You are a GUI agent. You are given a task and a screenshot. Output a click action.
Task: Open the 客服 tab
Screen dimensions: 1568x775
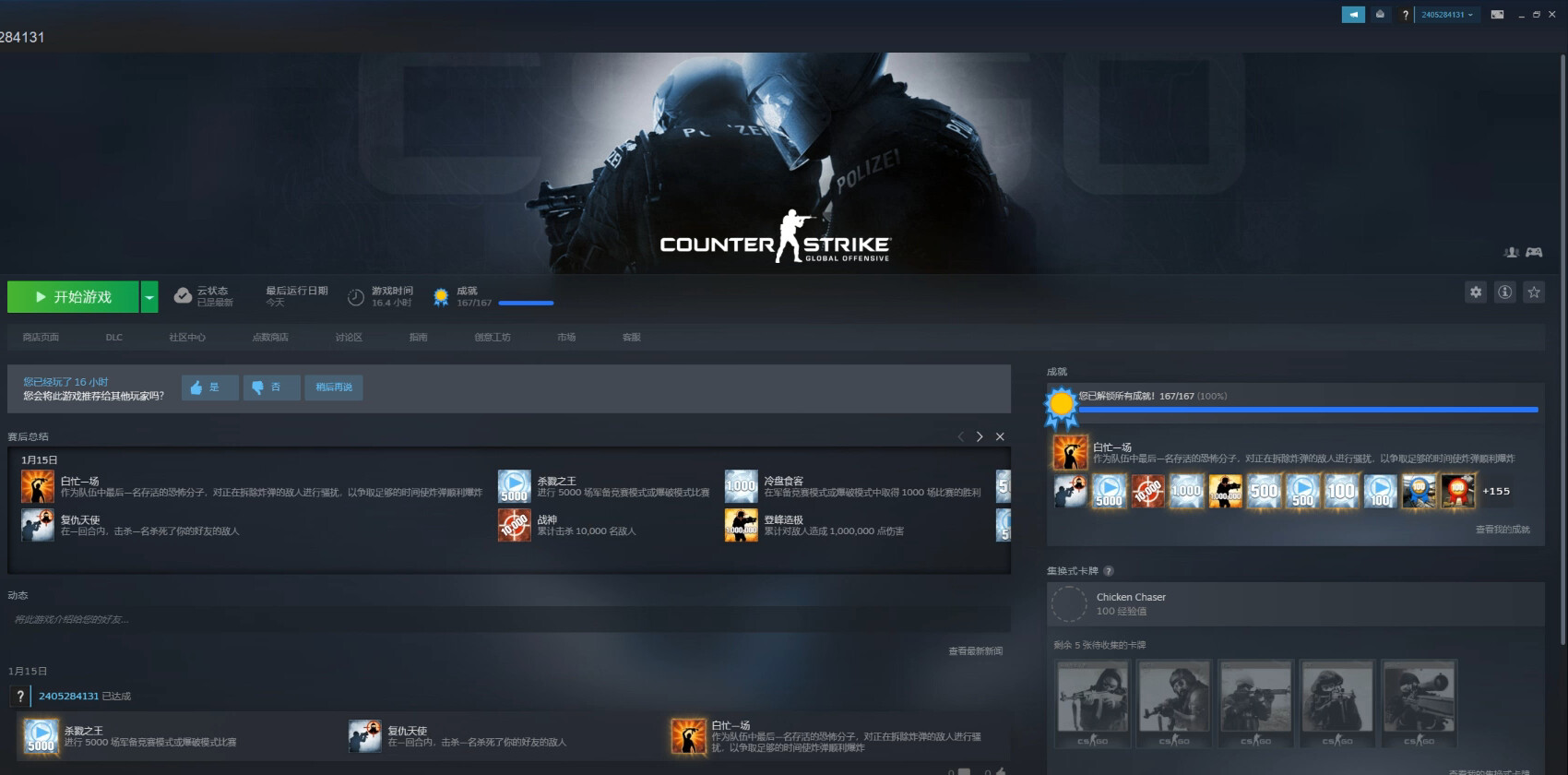coord(632,338)
